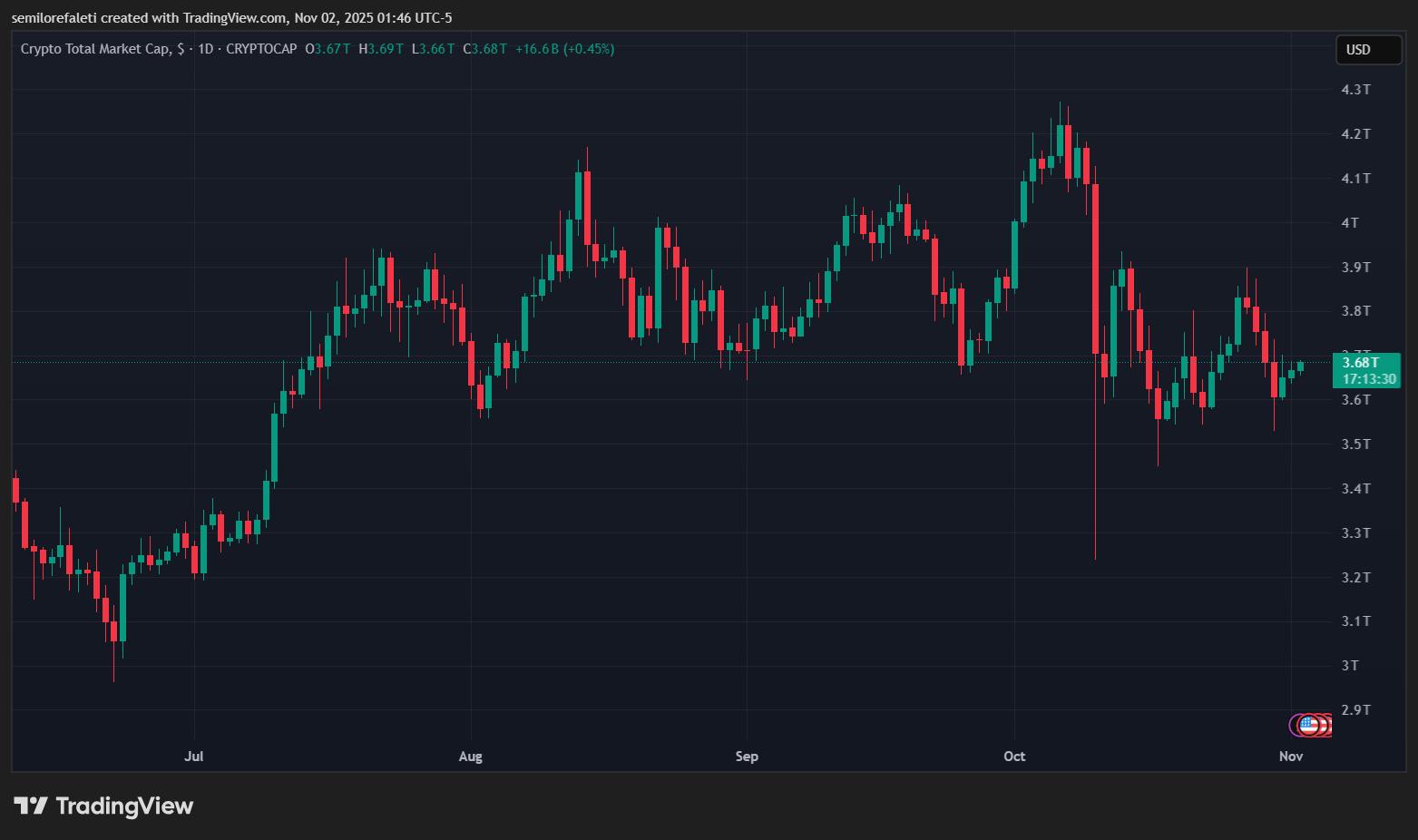Screen dimensions: 1418x840
Task: Click the 4.3T price axis label
Action: click(x=1355, y=89)
